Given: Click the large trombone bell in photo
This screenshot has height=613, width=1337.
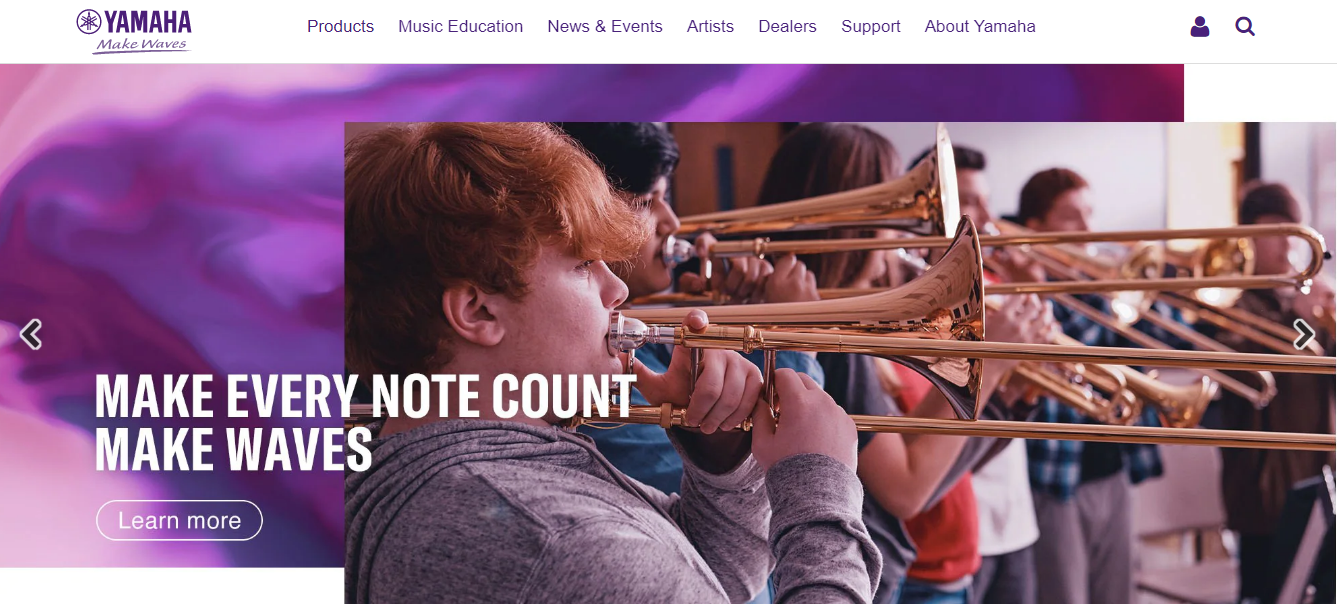Looking at the screenshot, I should point(950,315).
